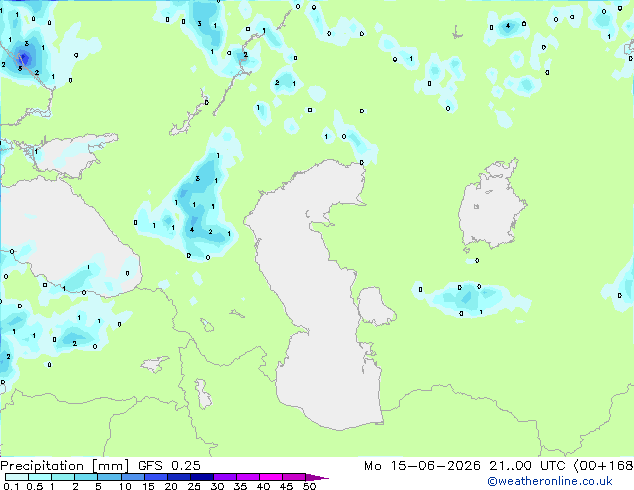The width and height of the screenshot is (634, 490).
Task: Pick the 15–20 mm legend color swatch
Action: point(156,477)
